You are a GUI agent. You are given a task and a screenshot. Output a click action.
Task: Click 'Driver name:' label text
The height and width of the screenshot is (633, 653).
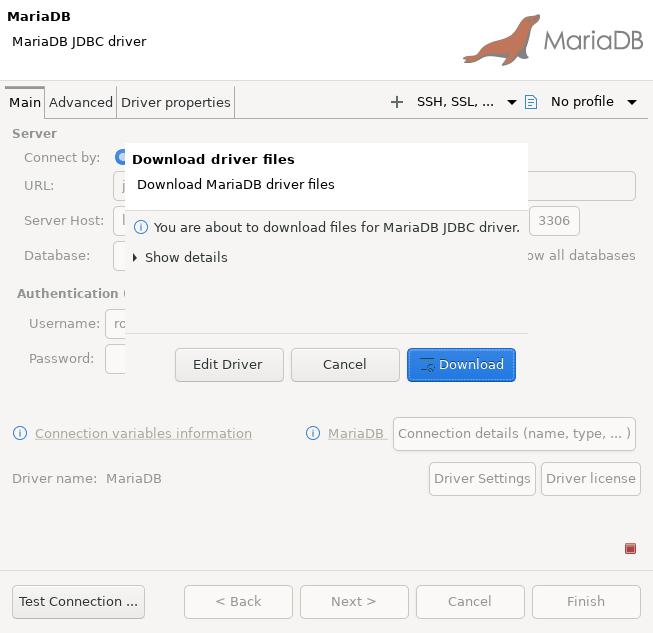pos(55,479)
